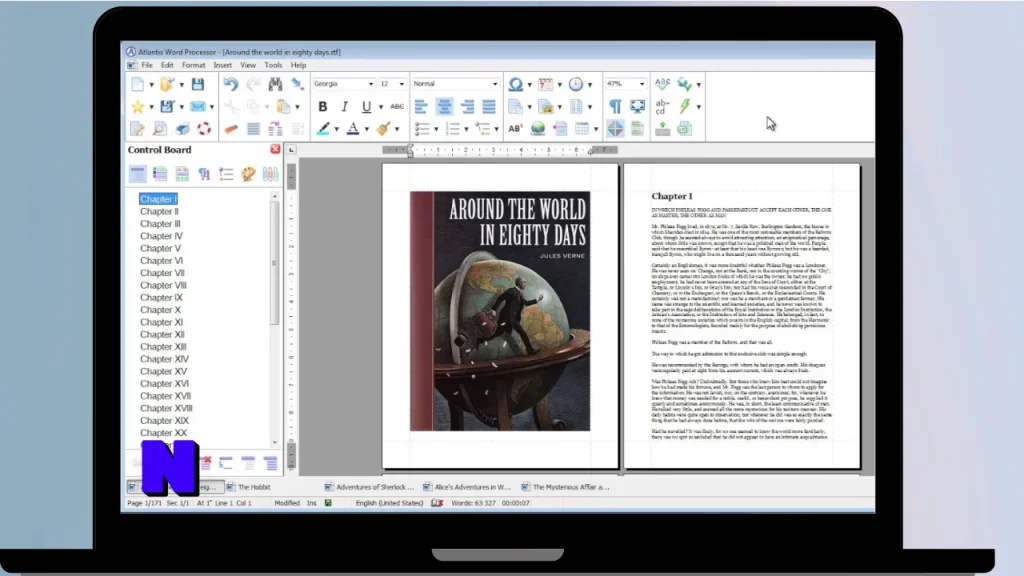Image resolution: width=1024 pixels, height=576 pixels.
Task: Open the Tools menu
Action: click(x=273, y=65)
